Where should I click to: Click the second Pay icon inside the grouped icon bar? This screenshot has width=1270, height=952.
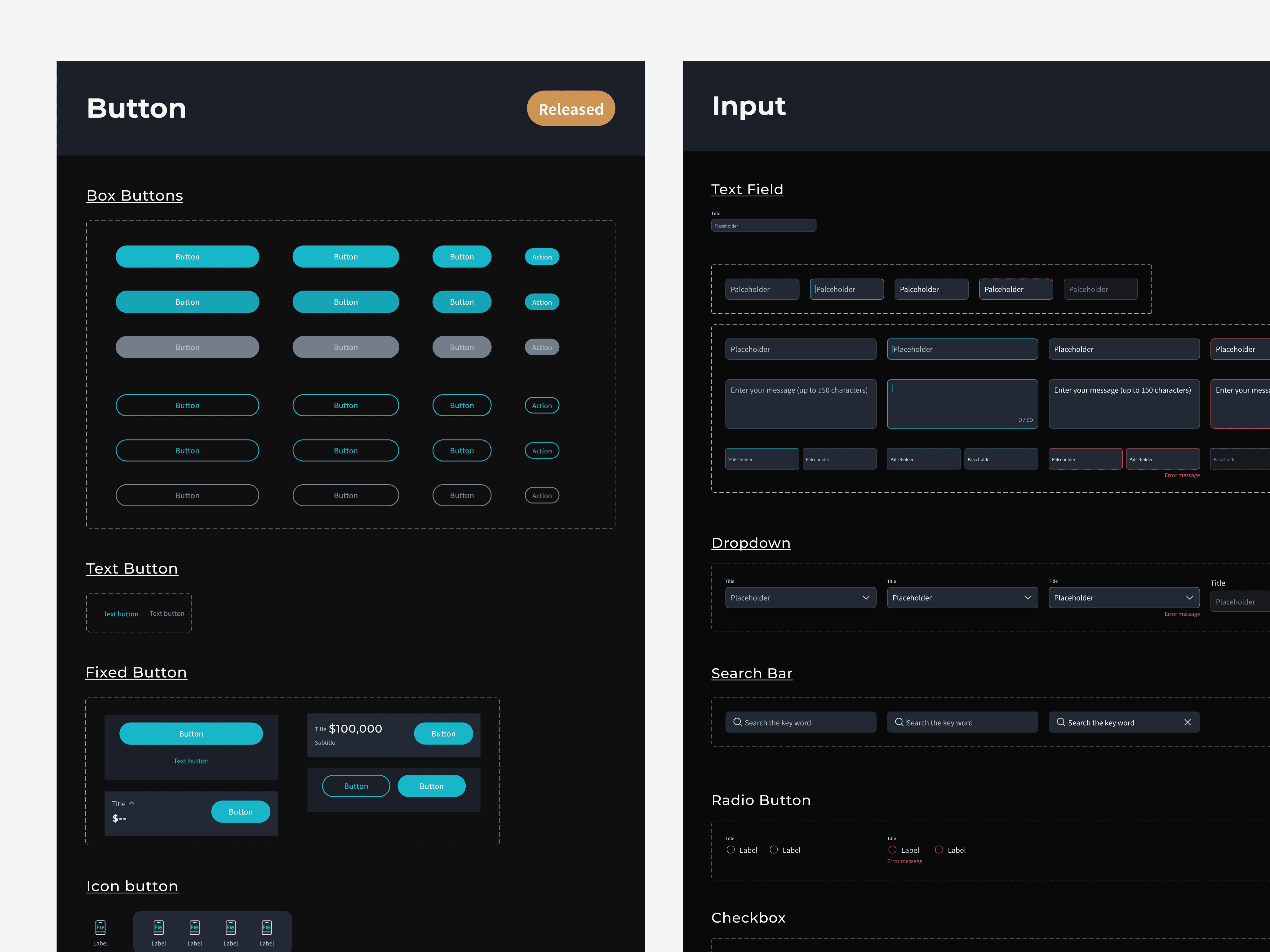(195, 927)
